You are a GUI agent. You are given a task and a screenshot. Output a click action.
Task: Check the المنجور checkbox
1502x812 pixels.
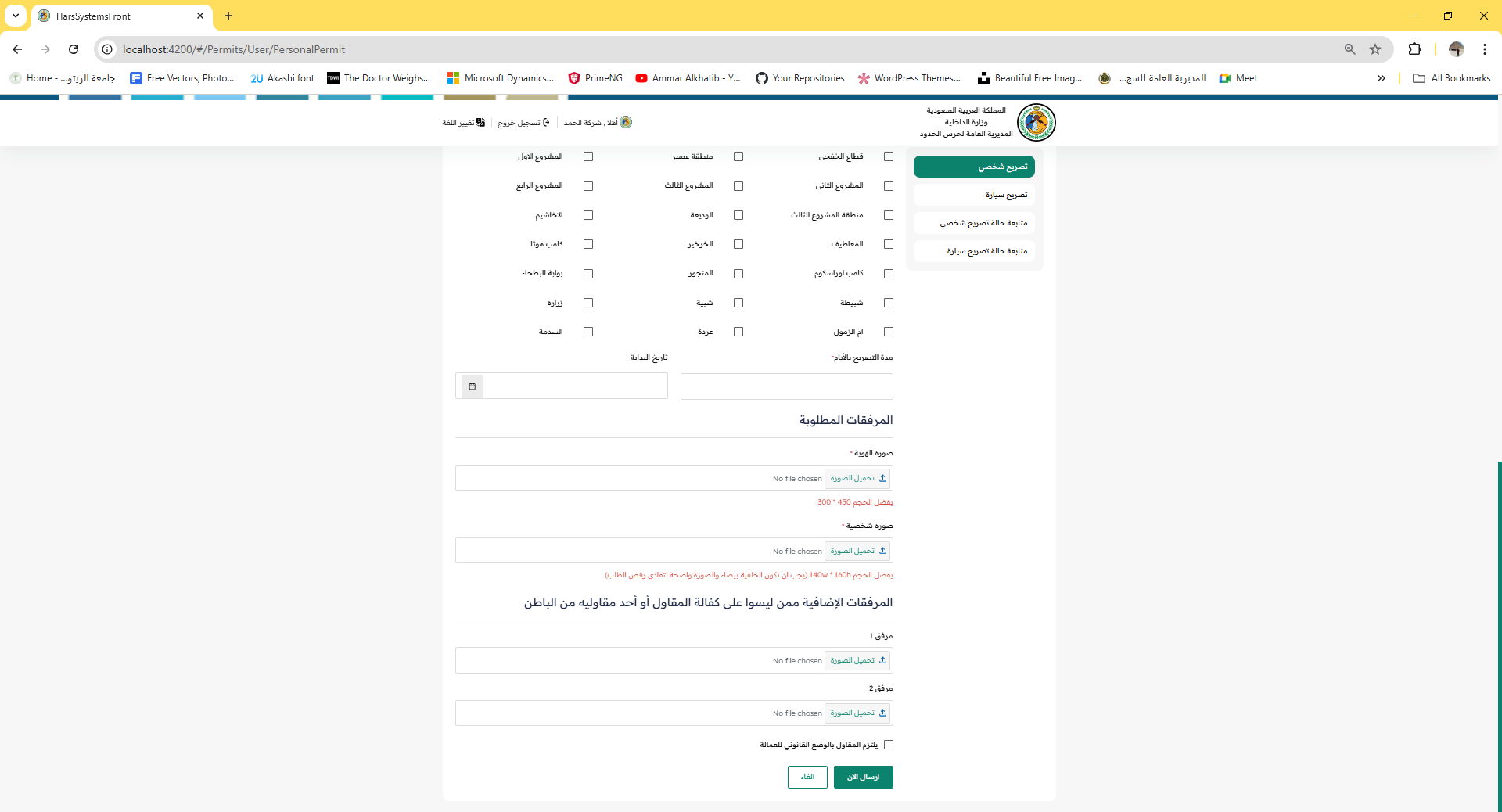coord(738,274)
